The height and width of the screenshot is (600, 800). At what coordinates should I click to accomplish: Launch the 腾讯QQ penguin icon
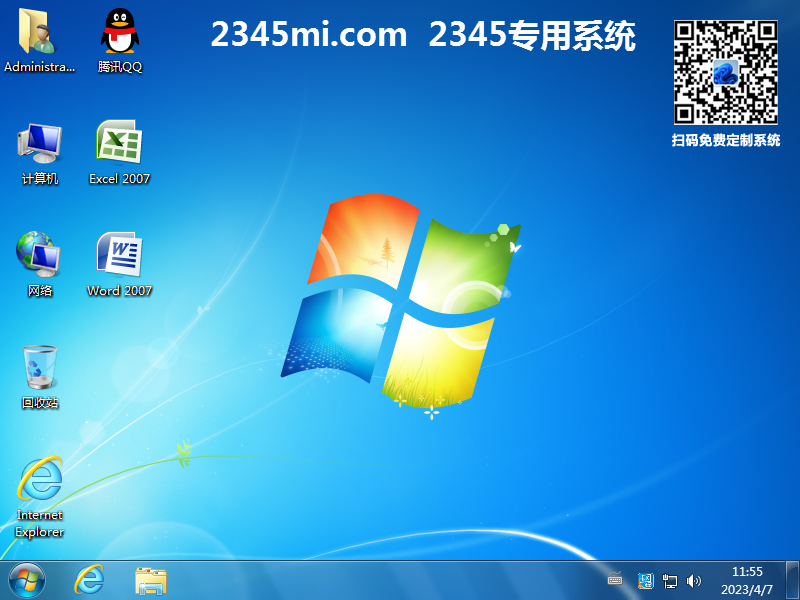pyautogui.click(x=119, y=32)
